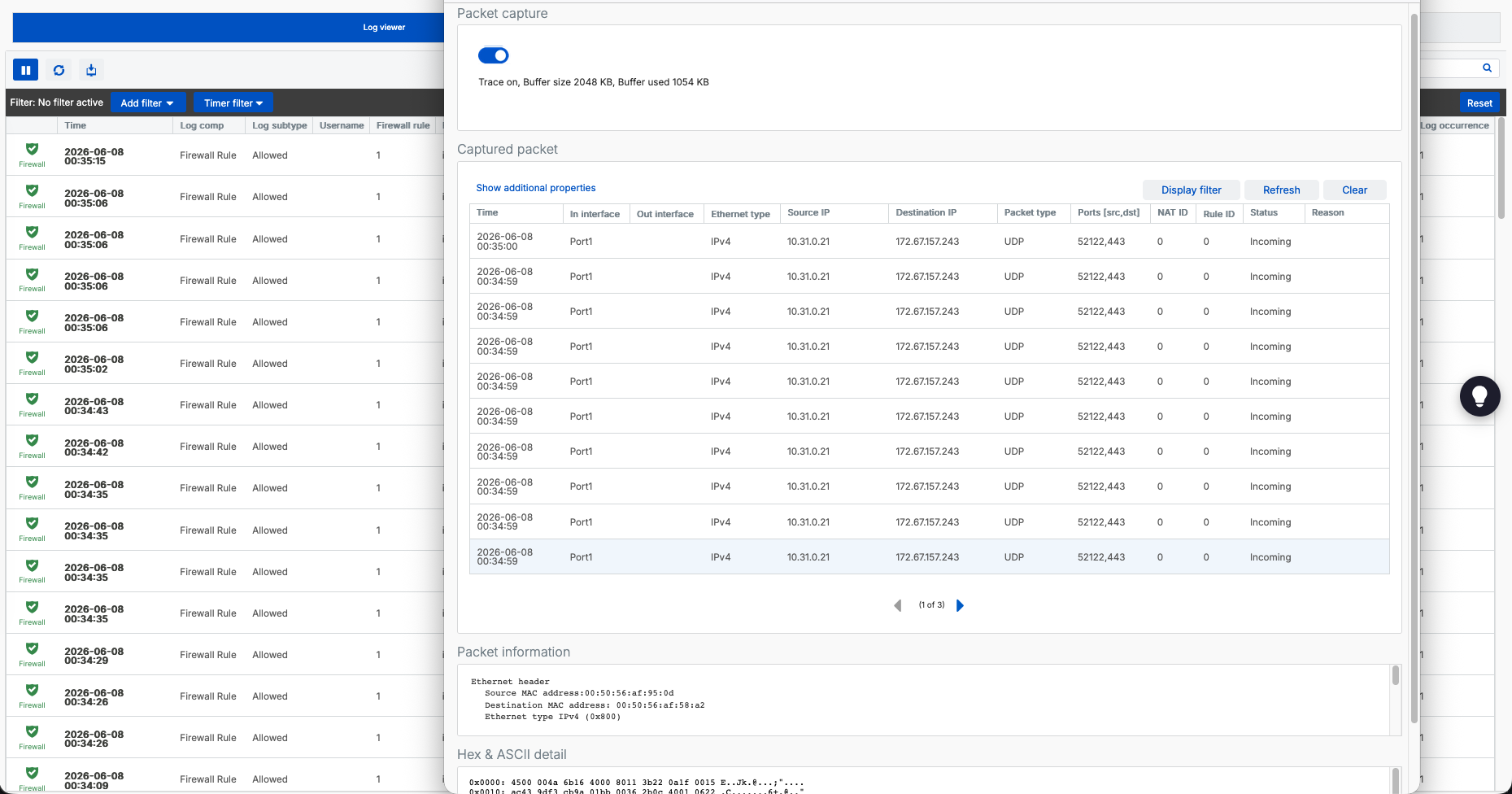This screenshot has height=794, width=1512.
Task: Click Firewall shield icon for 00:34:43 log
Action: pos(32,399)
